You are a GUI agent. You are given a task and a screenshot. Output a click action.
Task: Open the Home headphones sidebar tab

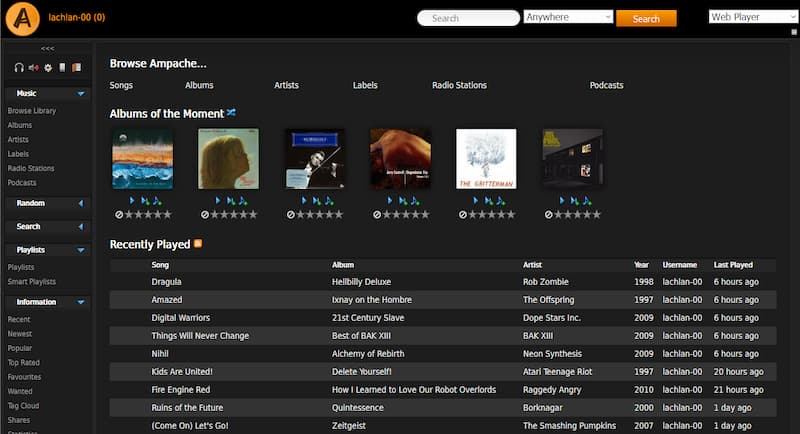pos(19,67)
